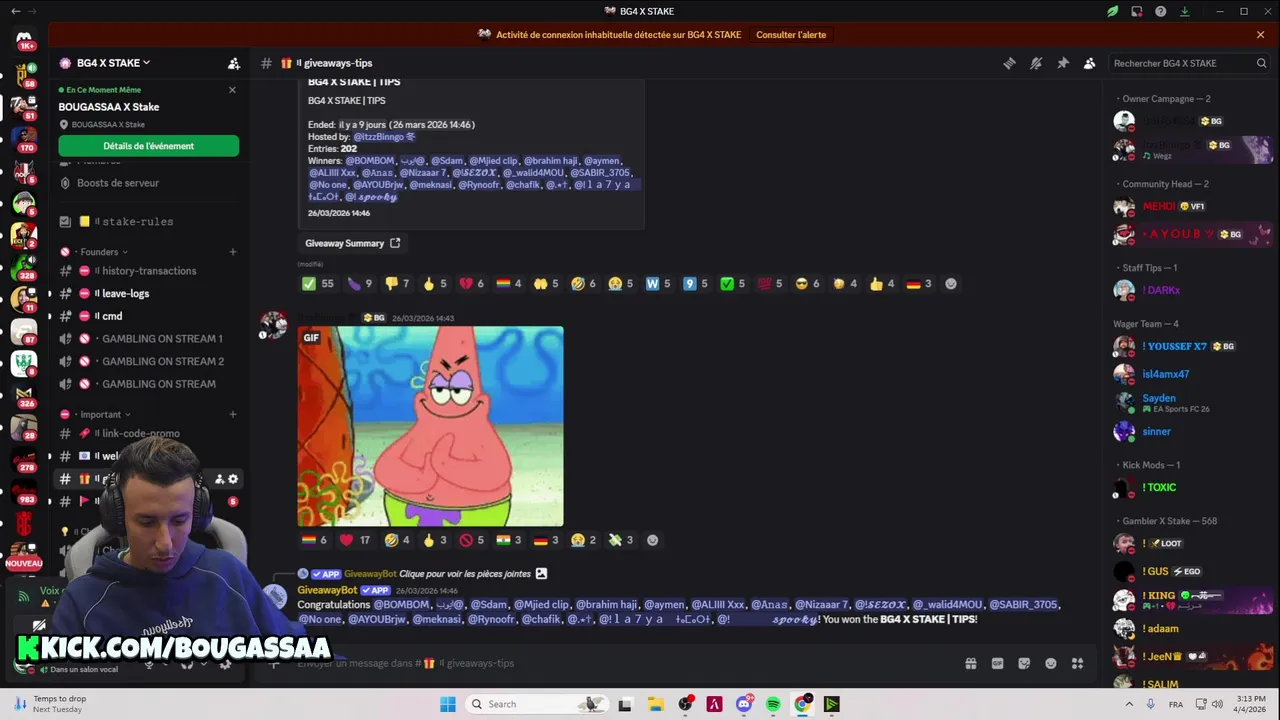Toggle the channel notification bell mute
Viewport: 1280px width, 720px height.
(1036, 63)
